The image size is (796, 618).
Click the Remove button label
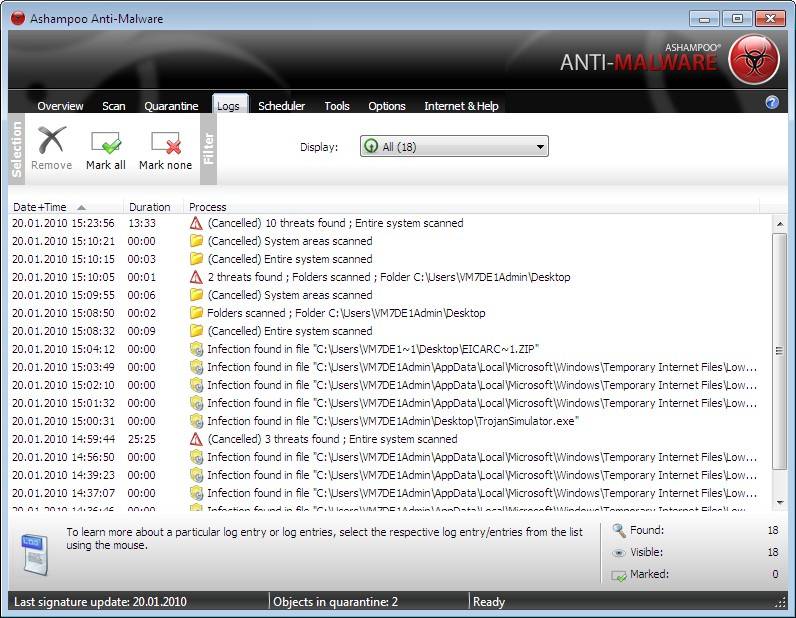coord(52,165)
